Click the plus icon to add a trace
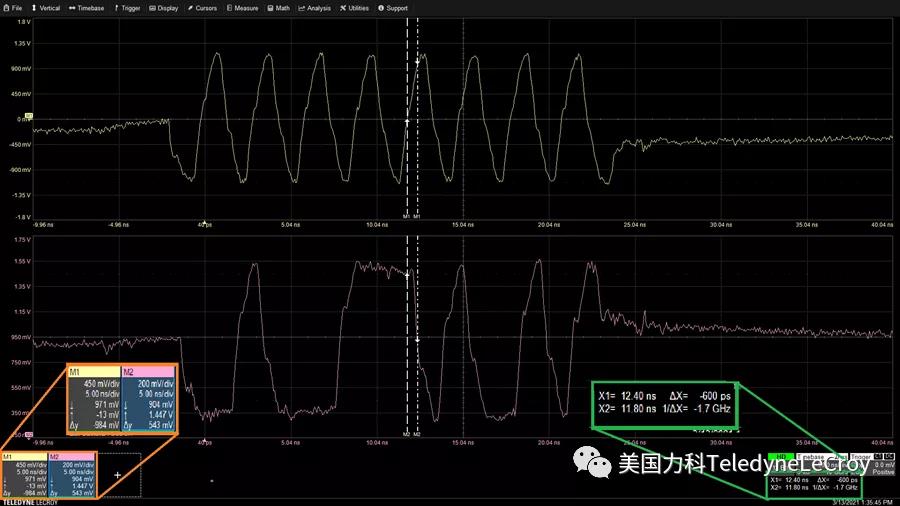900x506 pixels. [119, 477]
